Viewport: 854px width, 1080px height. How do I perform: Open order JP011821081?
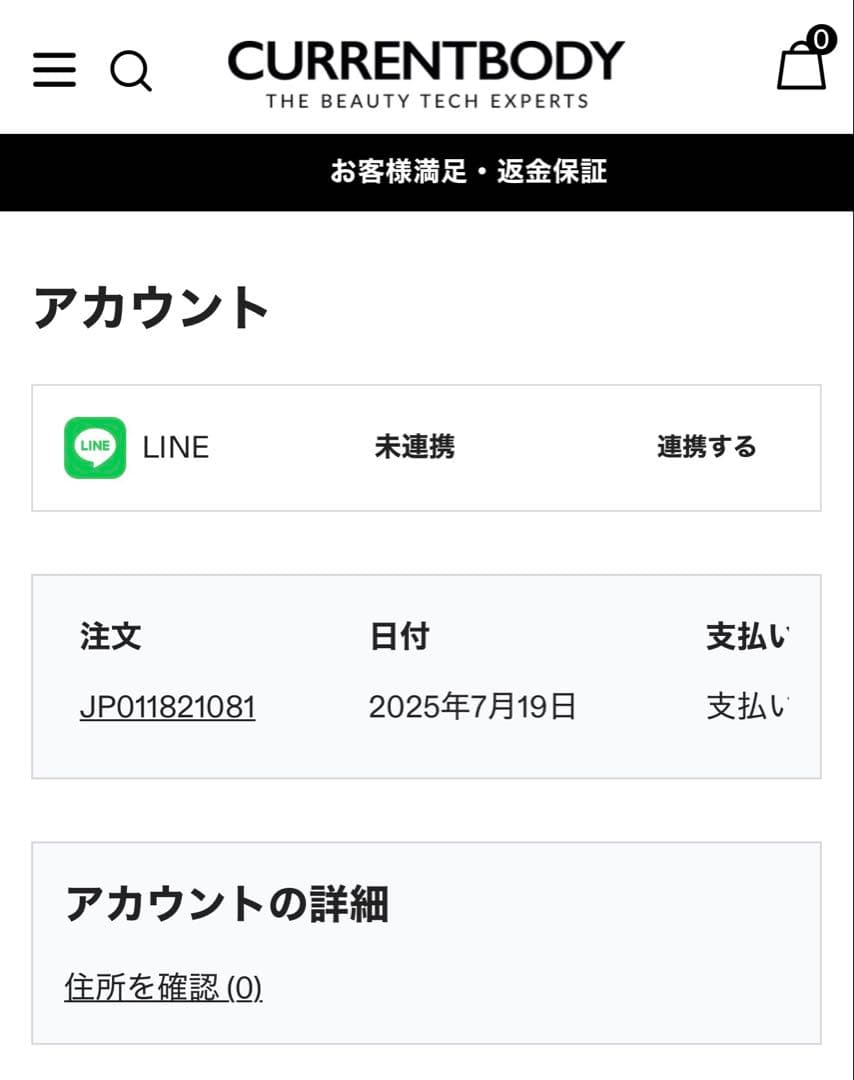point(167,708)
